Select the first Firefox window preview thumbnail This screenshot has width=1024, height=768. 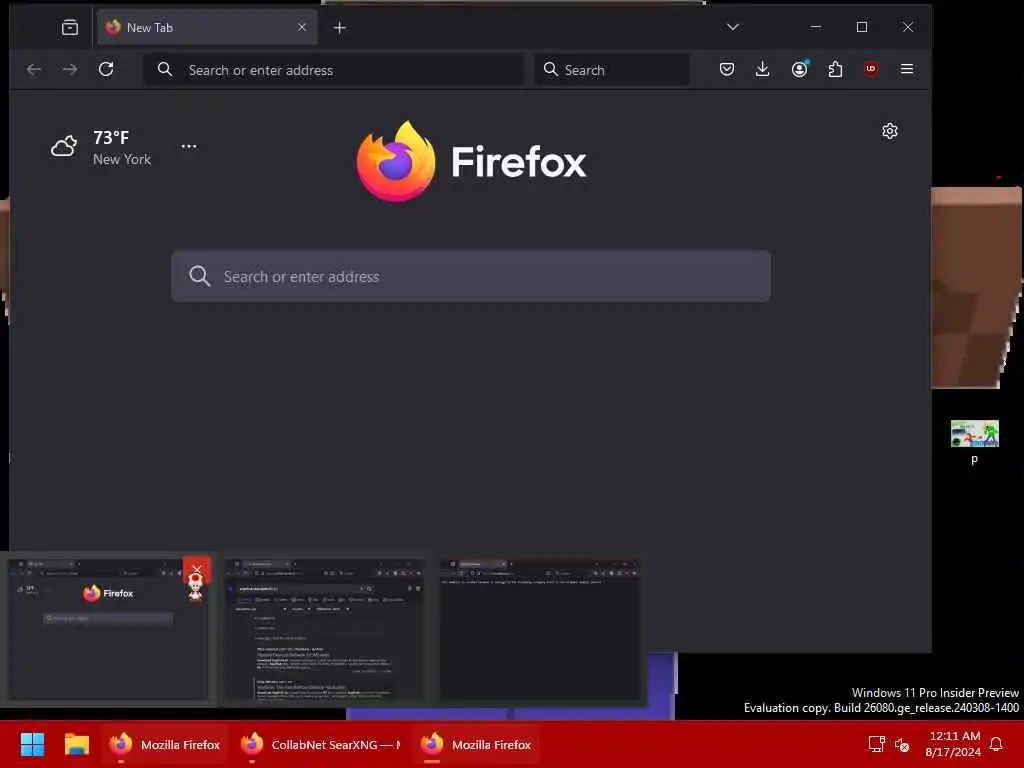[108, 628]
